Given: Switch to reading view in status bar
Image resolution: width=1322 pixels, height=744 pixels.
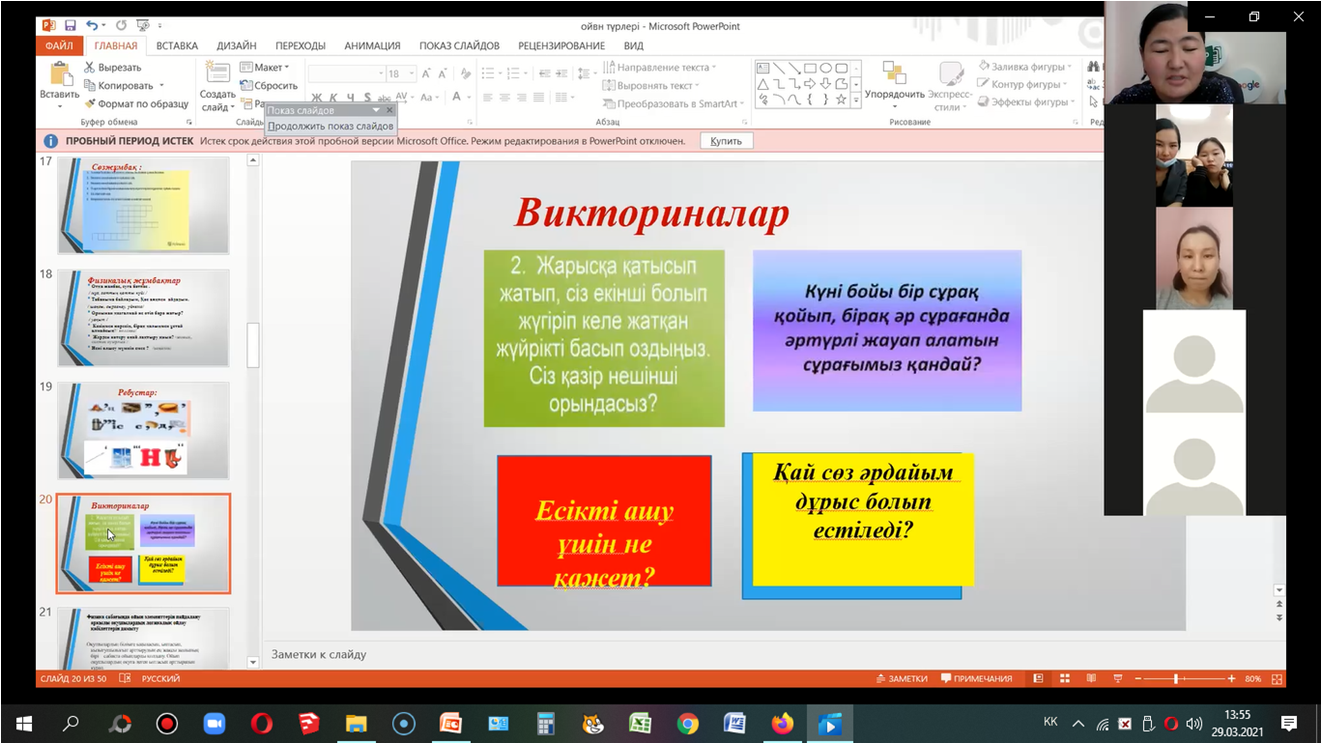Looking at the screenshot, I should 1090,679.
